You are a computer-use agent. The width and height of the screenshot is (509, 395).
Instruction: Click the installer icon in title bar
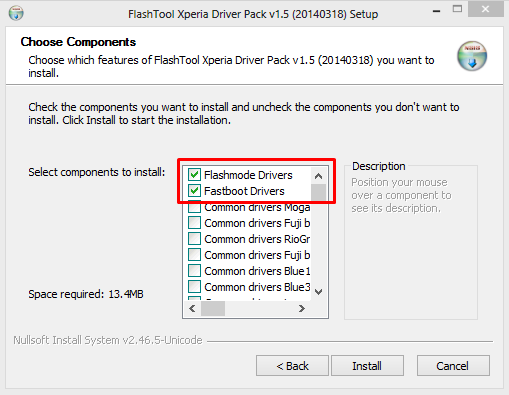coord(16,13)
